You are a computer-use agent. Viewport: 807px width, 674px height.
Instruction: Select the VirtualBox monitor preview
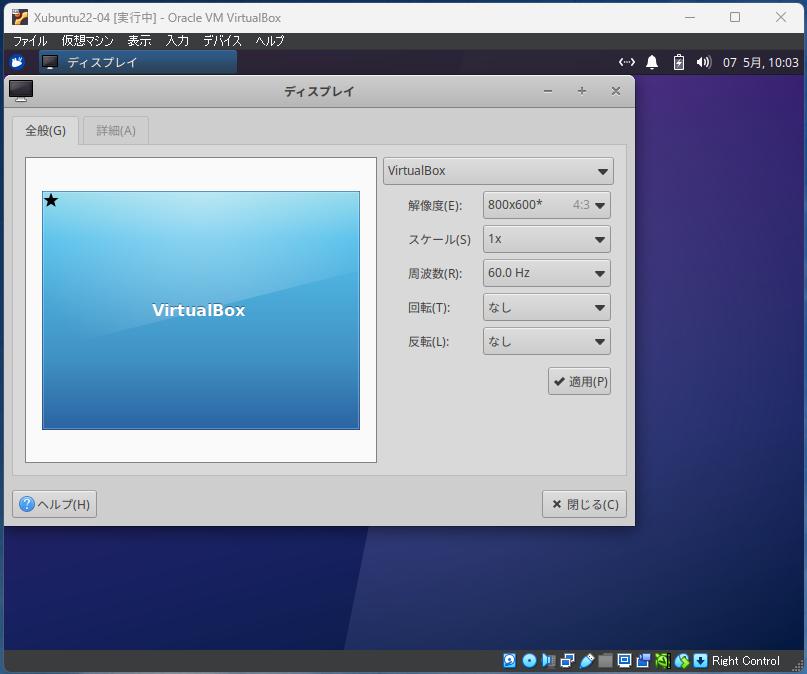(201, 310)
